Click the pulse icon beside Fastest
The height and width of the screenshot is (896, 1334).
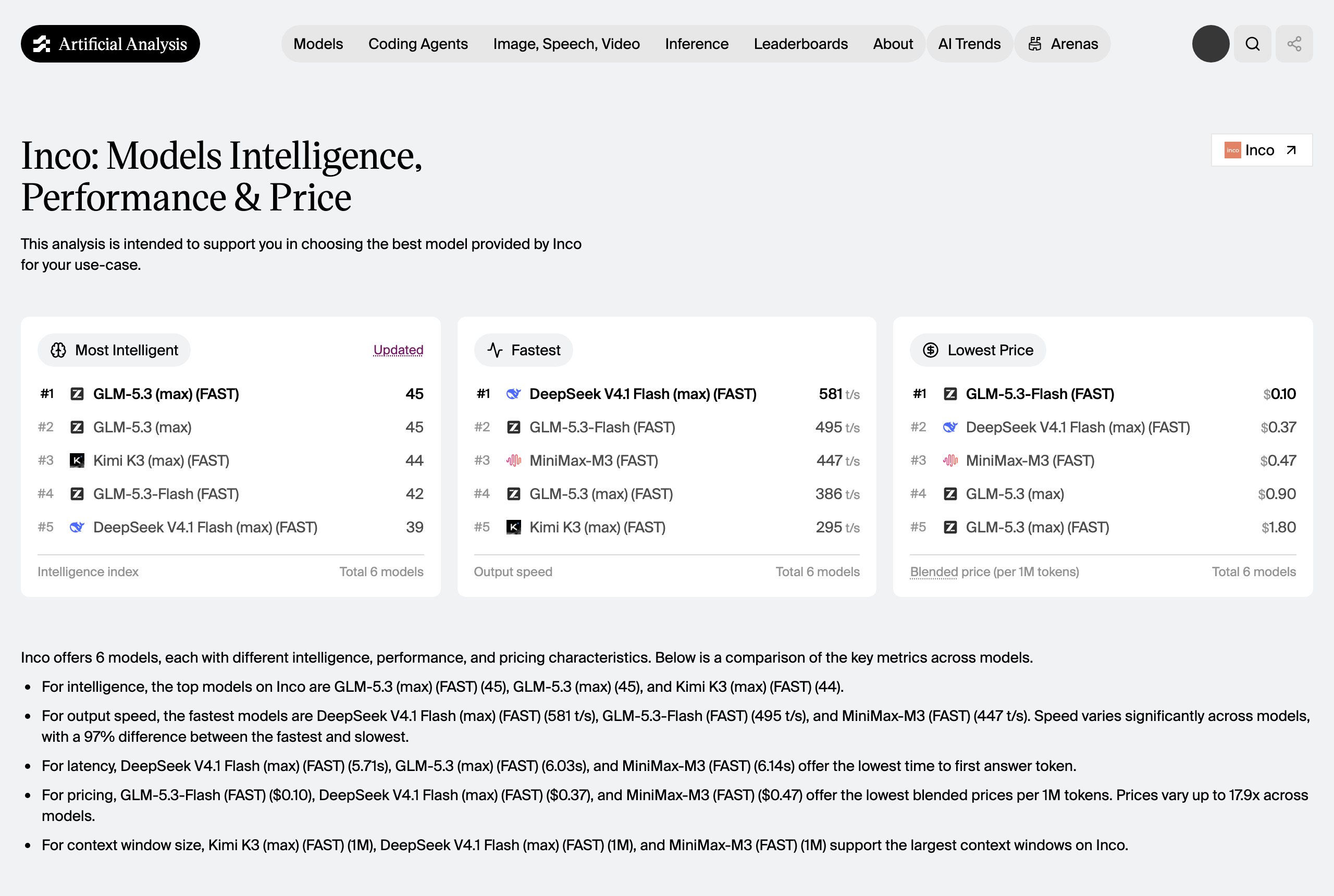coord(495,350)
